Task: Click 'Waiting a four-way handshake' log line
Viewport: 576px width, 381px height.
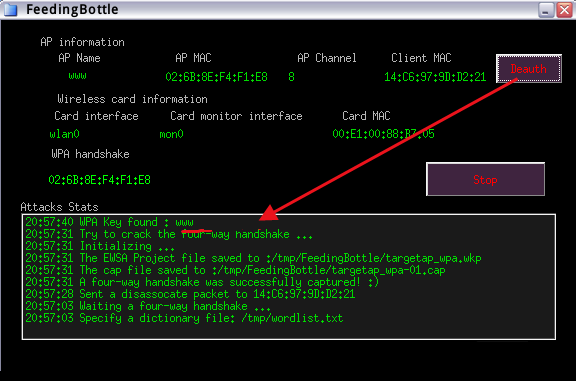Action: (148, 306)
